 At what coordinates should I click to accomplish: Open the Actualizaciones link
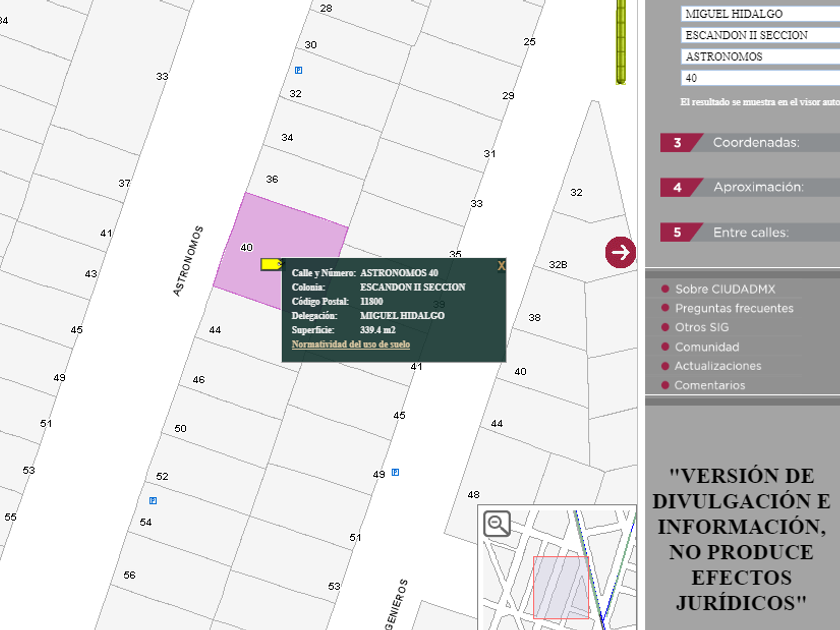[717, 366]
